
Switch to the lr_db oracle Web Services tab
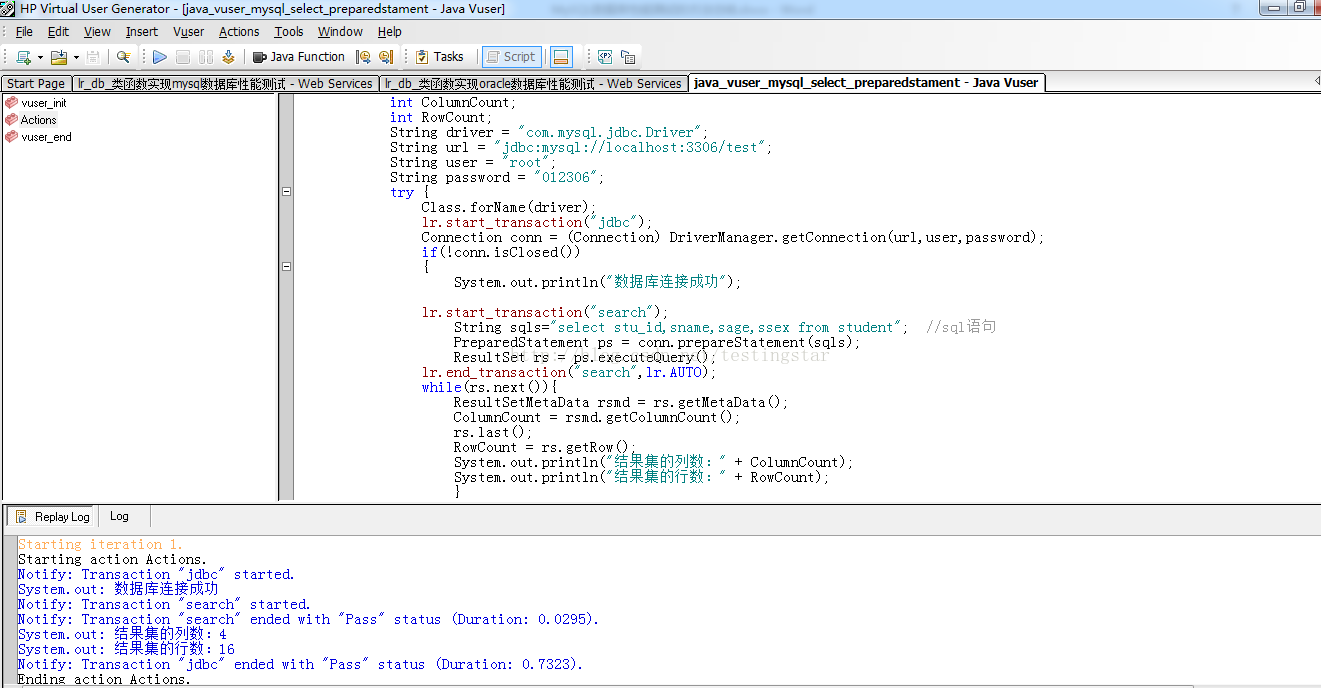pyautogui.click(x=533, y=84)
